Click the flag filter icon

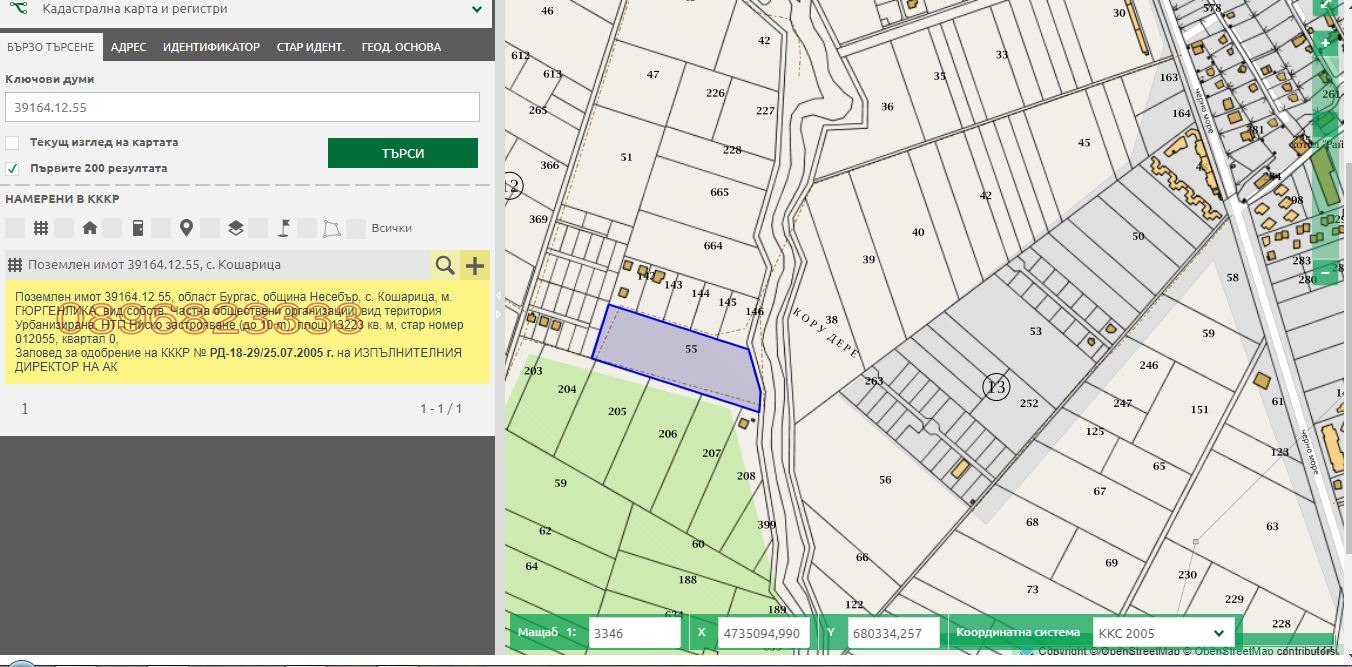(284, 228)
